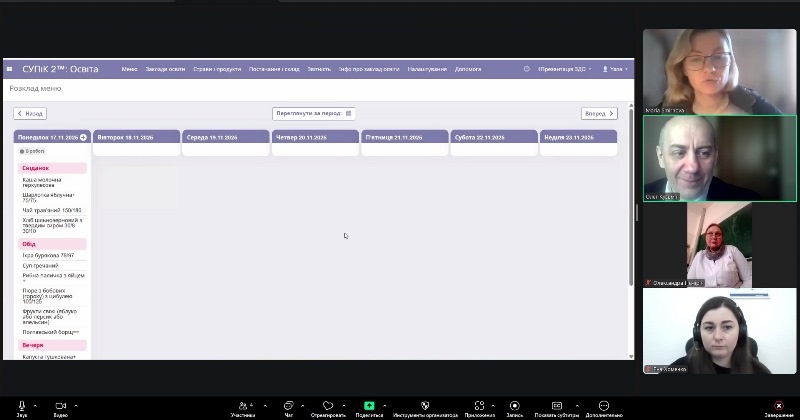Open the Zoom chat (Чат)
The height and width of the screenshot is (420, 800).
coord(289,408)
